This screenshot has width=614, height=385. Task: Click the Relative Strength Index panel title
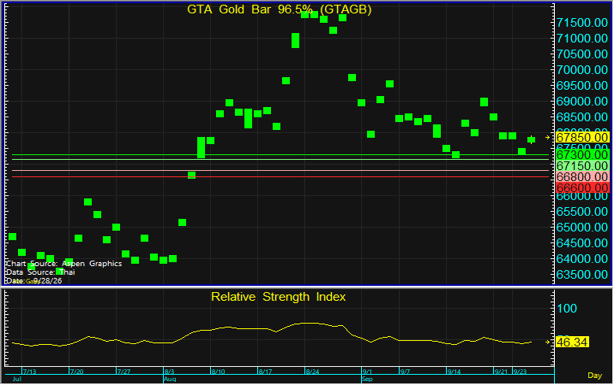[x=278, y=297]
